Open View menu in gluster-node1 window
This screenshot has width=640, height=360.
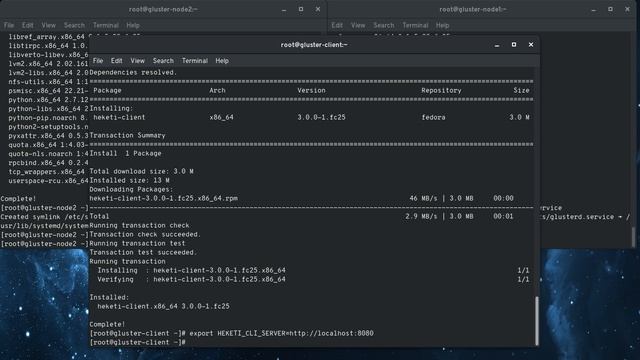tap(358, 25)
